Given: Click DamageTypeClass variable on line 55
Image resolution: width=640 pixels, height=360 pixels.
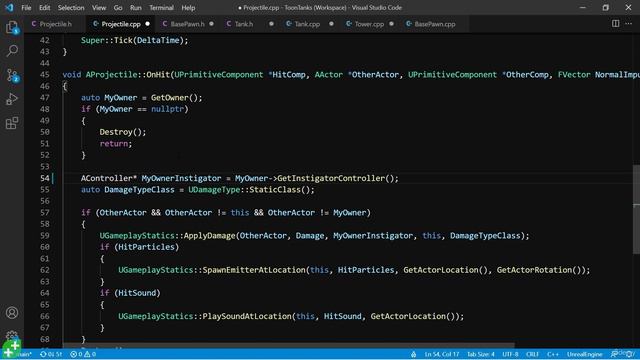Looking at the screenshot, I should (139, 189).
